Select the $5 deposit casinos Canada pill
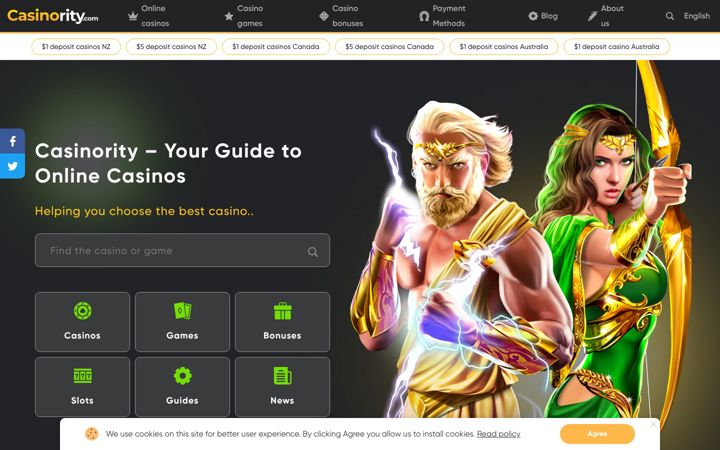 (389, 46)
